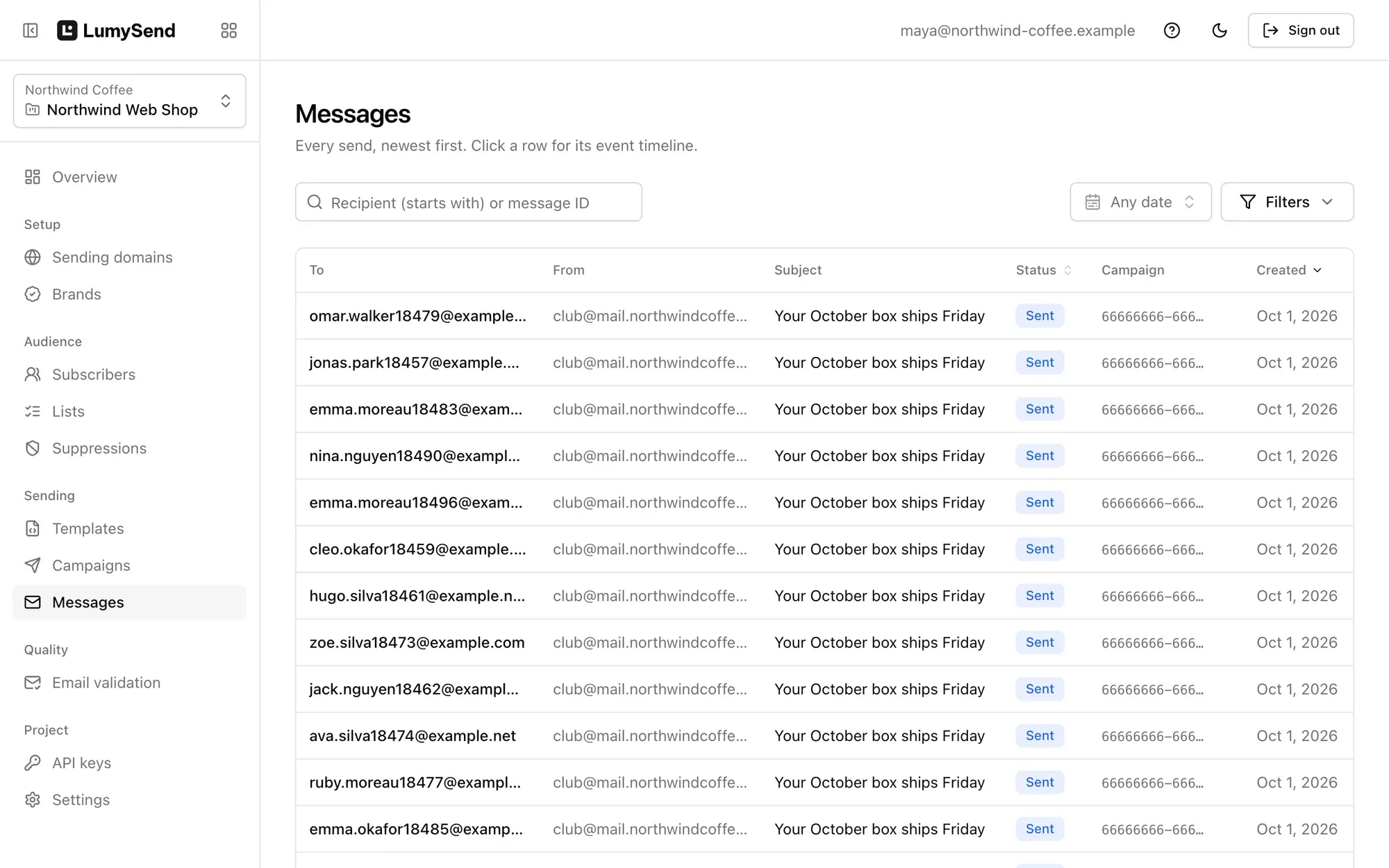
Task: Click the Lists icon in sidebar
Action: click(33, 412)
